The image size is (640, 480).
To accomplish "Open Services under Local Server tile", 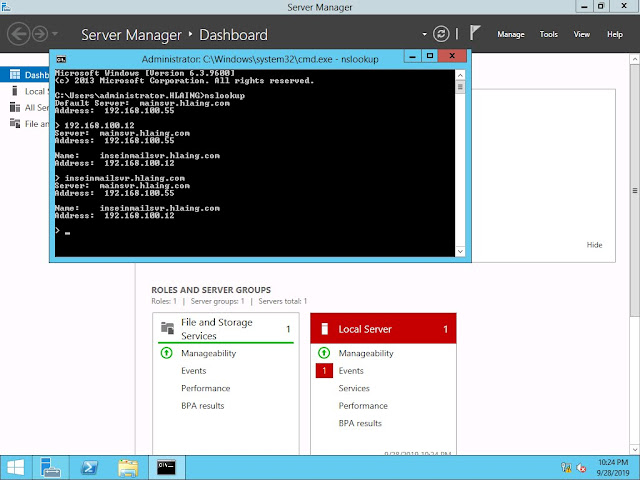I will pyautogui.click(x=354, y=388).
